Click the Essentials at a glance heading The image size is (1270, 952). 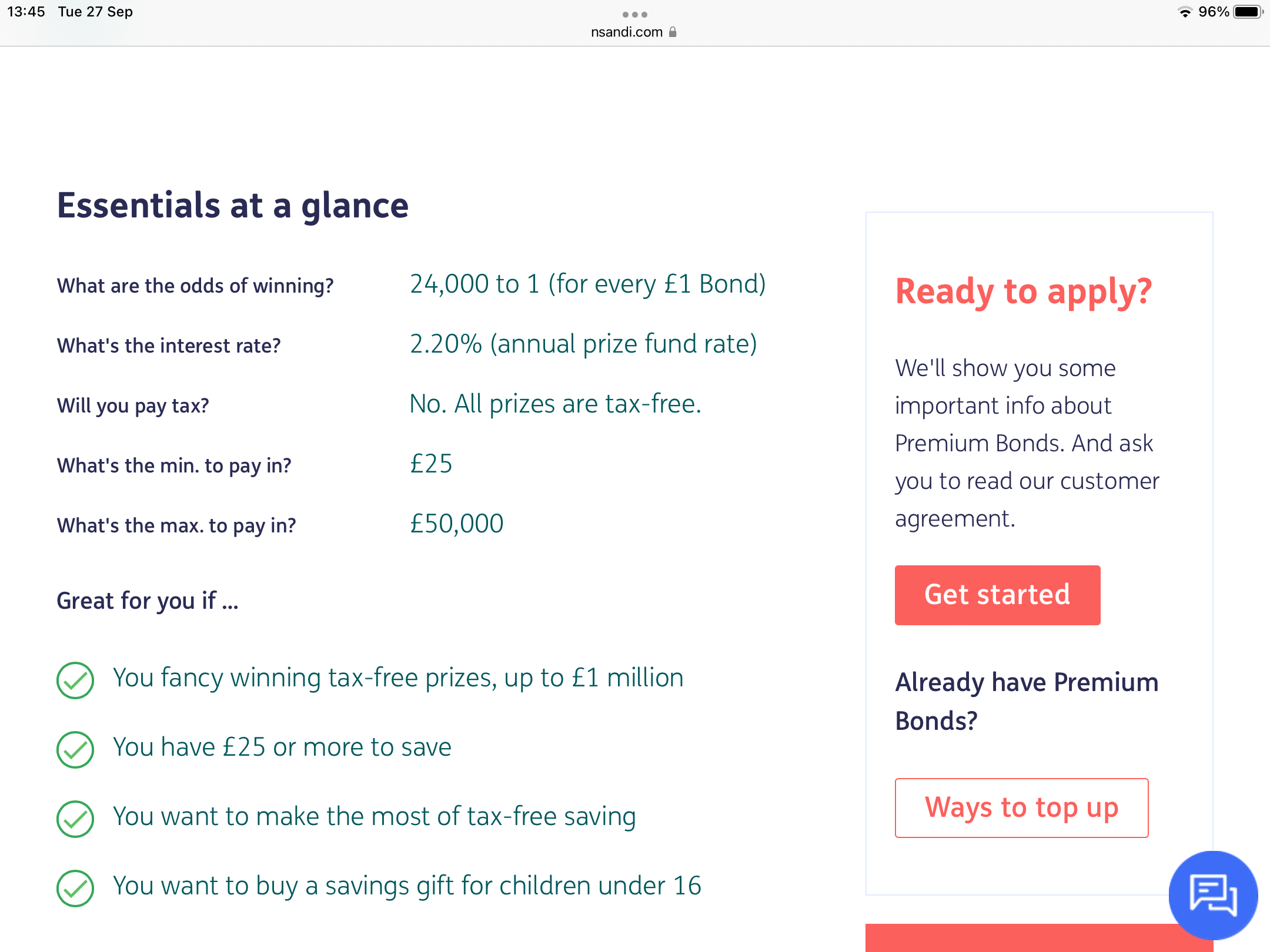(233, 206)
